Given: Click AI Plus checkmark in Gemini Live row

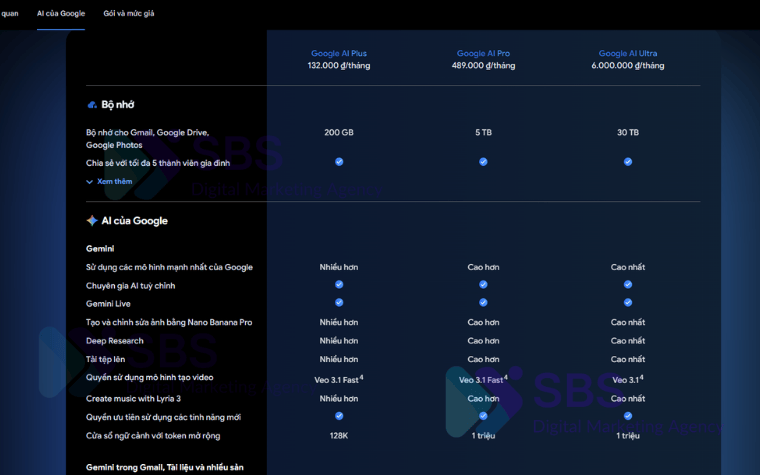Looking at the screenshot, I should click(x=339, y=302).
